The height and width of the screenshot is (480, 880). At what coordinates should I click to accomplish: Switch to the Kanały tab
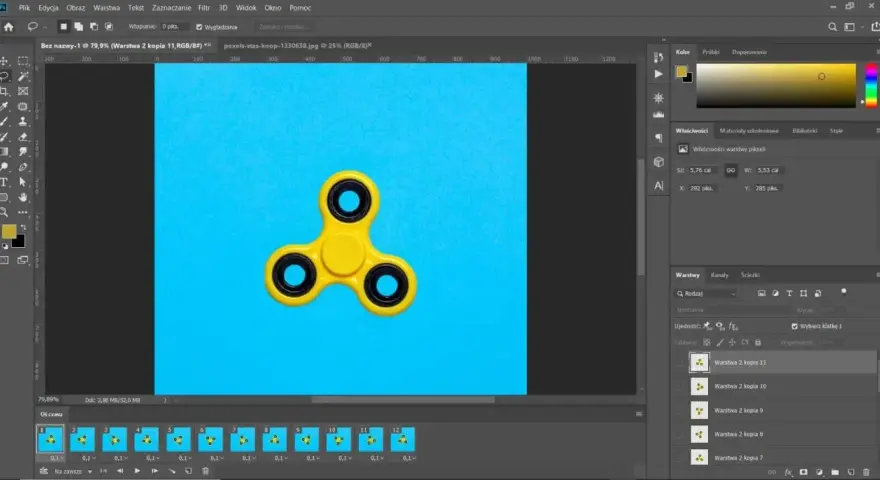point(719,275)
